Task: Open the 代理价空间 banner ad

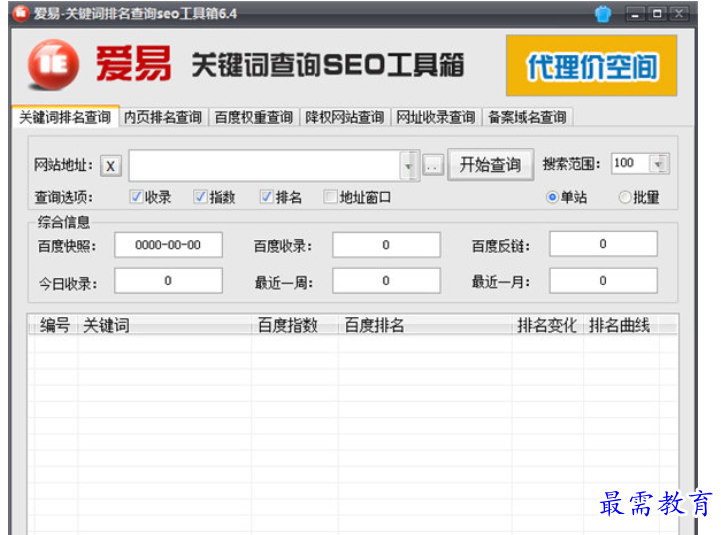Action: click(591, 65)
